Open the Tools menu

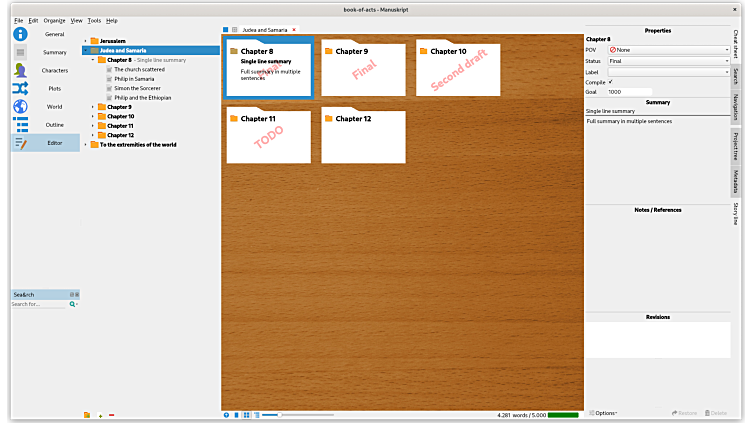click(94, 20)
